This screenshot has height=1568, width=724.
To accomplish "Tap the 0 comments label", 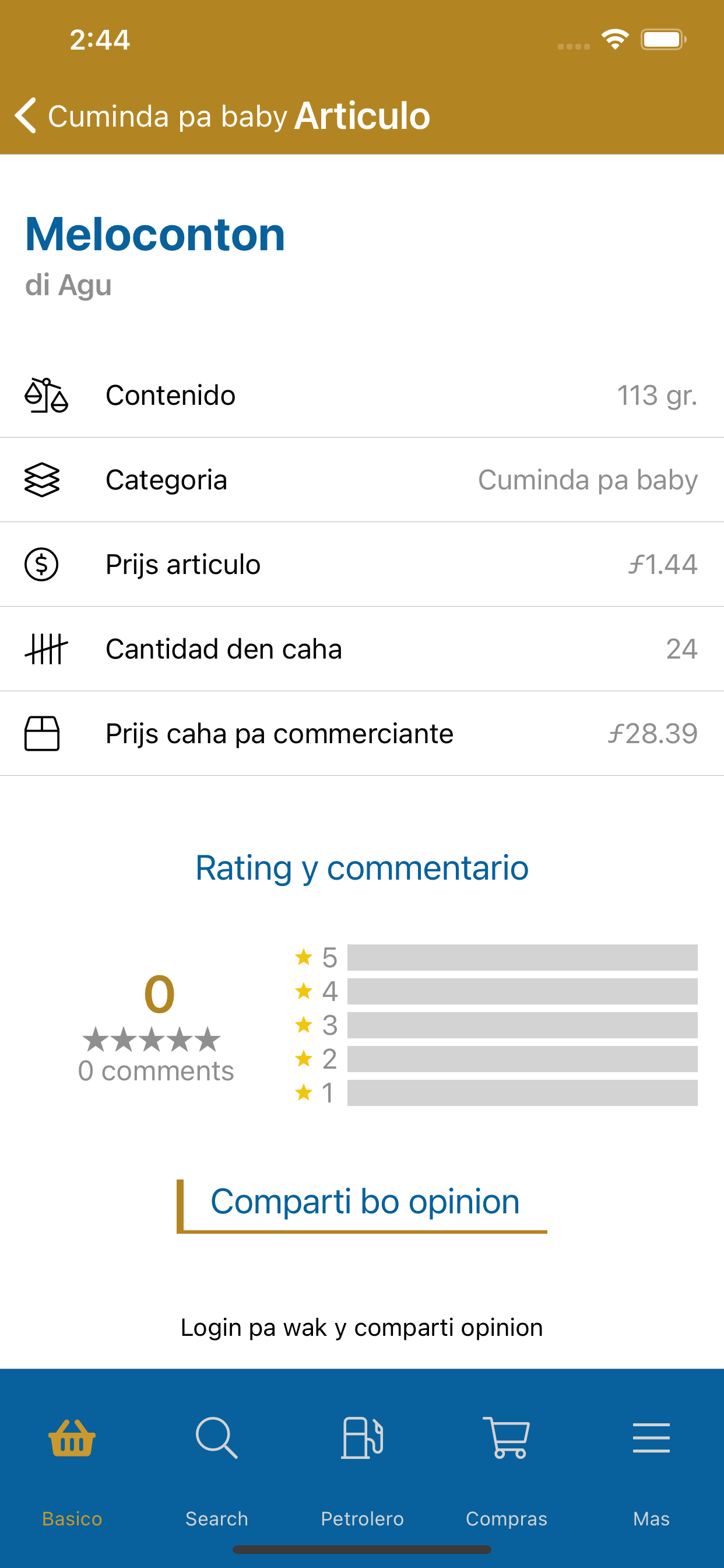I will pos(156,1070).
